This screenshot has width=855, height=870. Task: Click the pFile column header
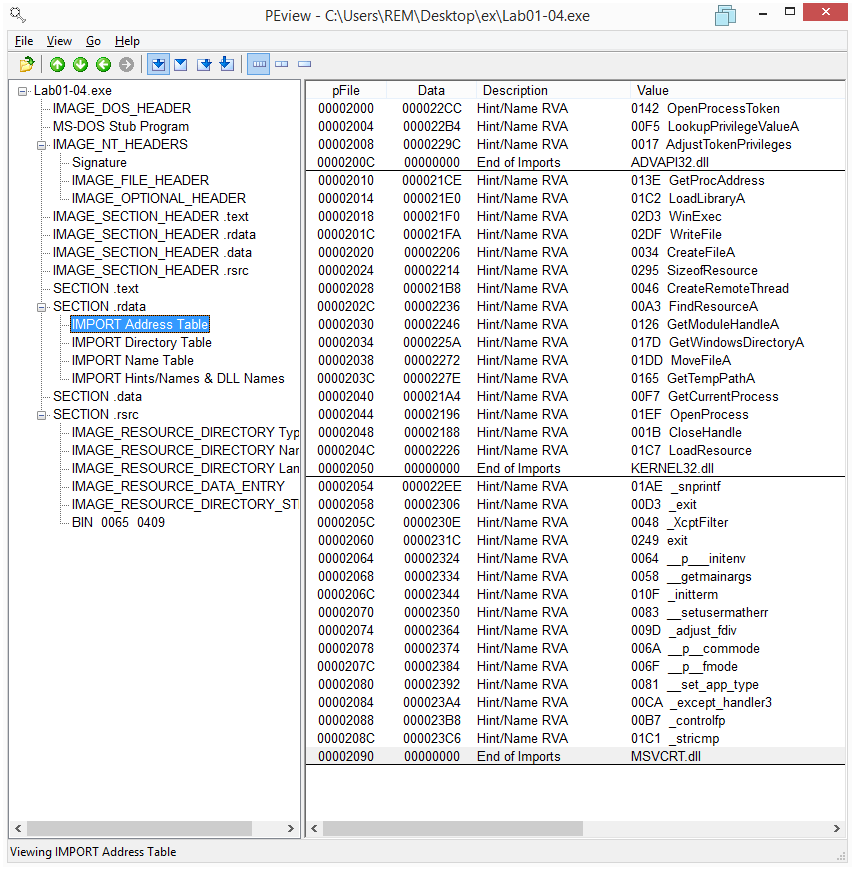point(346,90)
